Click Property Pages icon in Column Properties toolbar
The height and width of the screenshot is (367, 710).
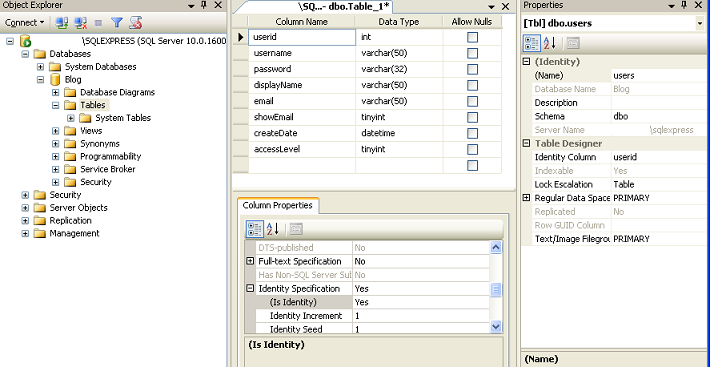pos(296,229)
